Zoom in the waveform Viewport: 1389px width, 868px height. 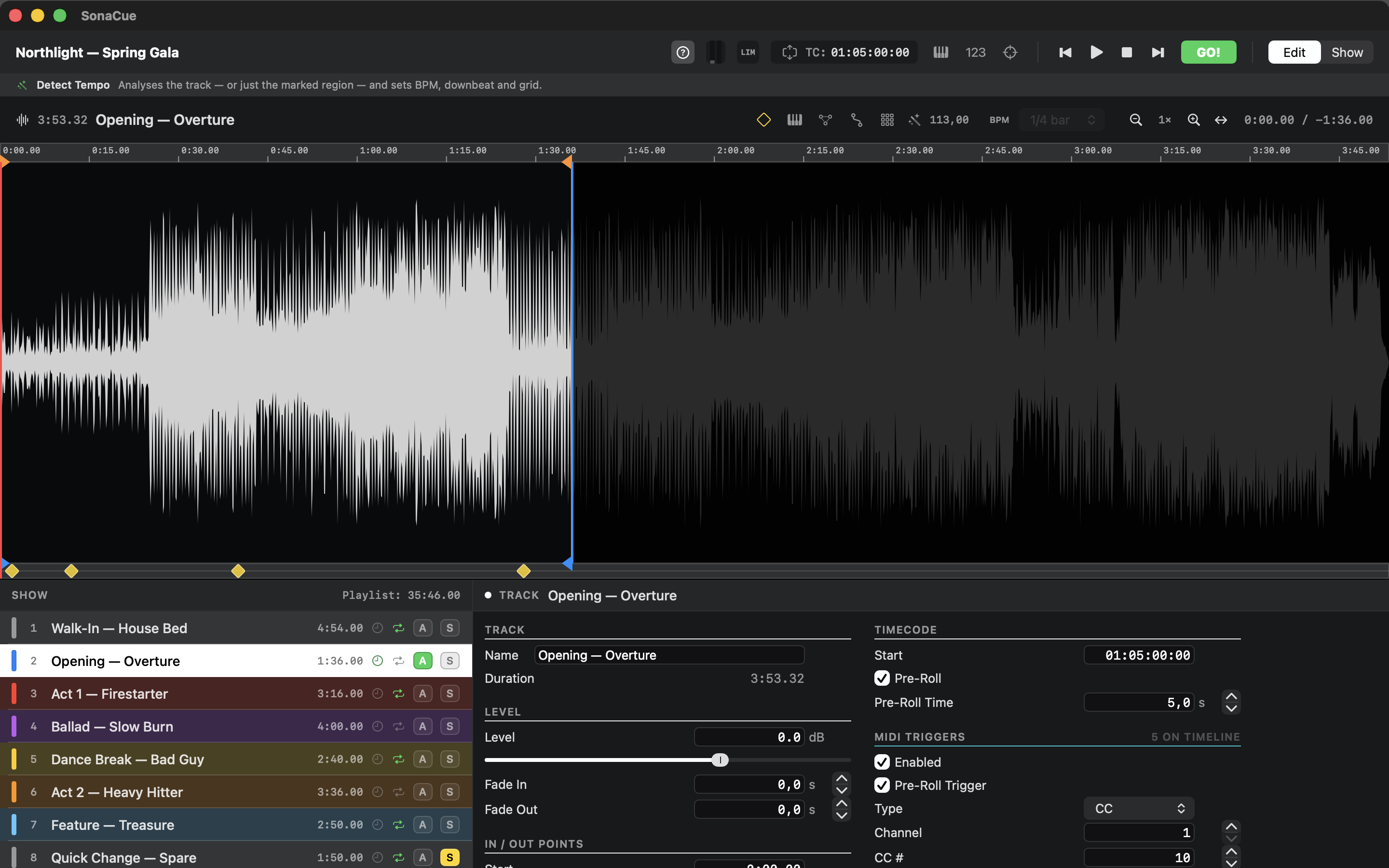[x=1193, y=120]
